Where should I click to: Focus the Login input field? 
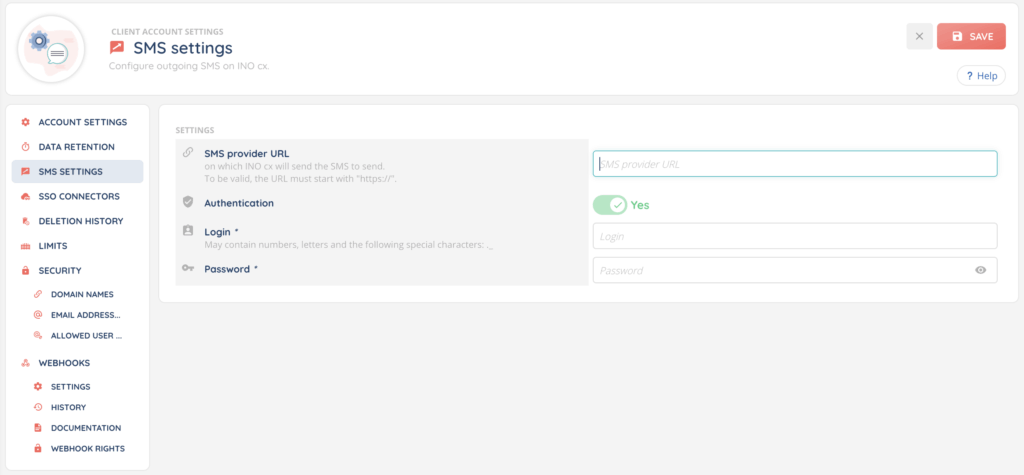(795, 236)
